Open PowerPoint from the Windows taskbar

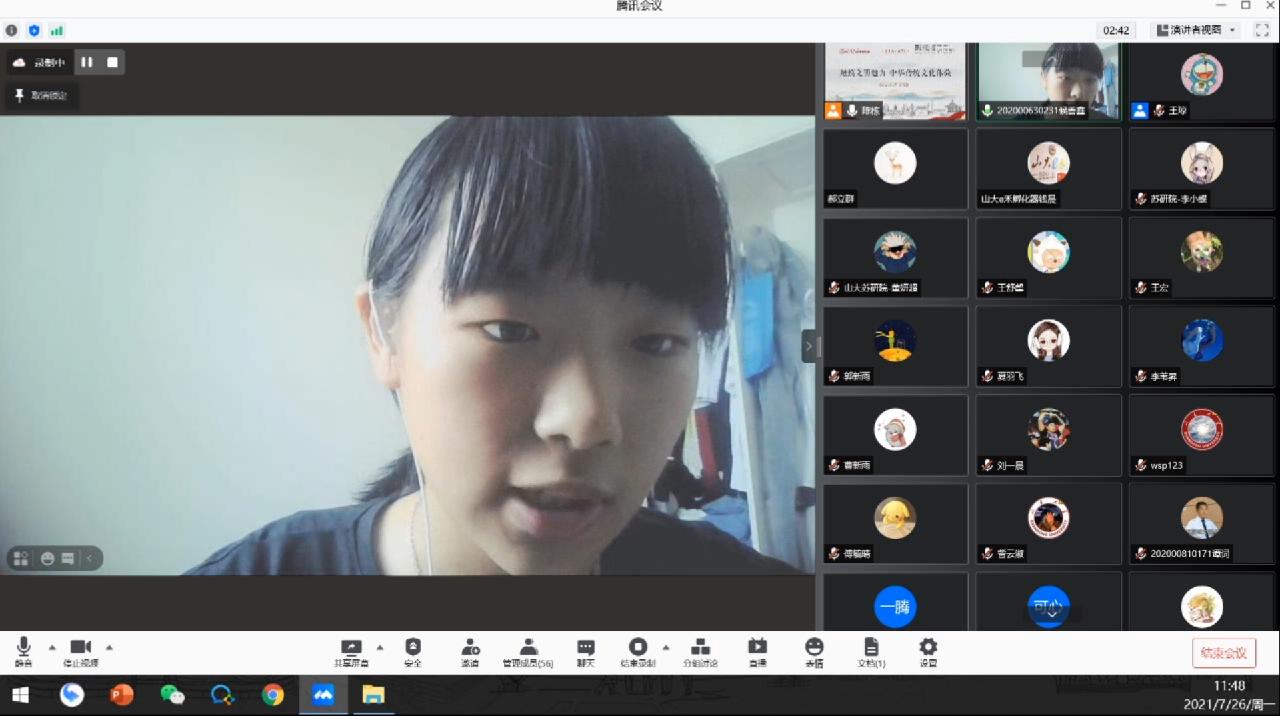click(122, 694)
